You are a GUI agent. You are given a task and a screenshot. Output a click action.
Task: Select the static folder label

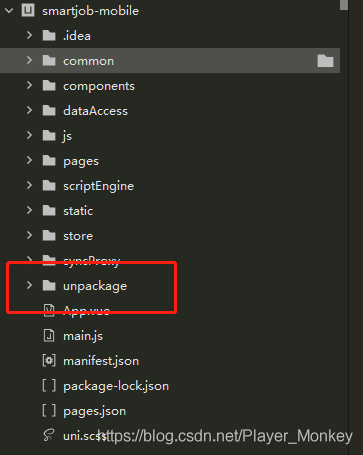click(x=78, y=211)
